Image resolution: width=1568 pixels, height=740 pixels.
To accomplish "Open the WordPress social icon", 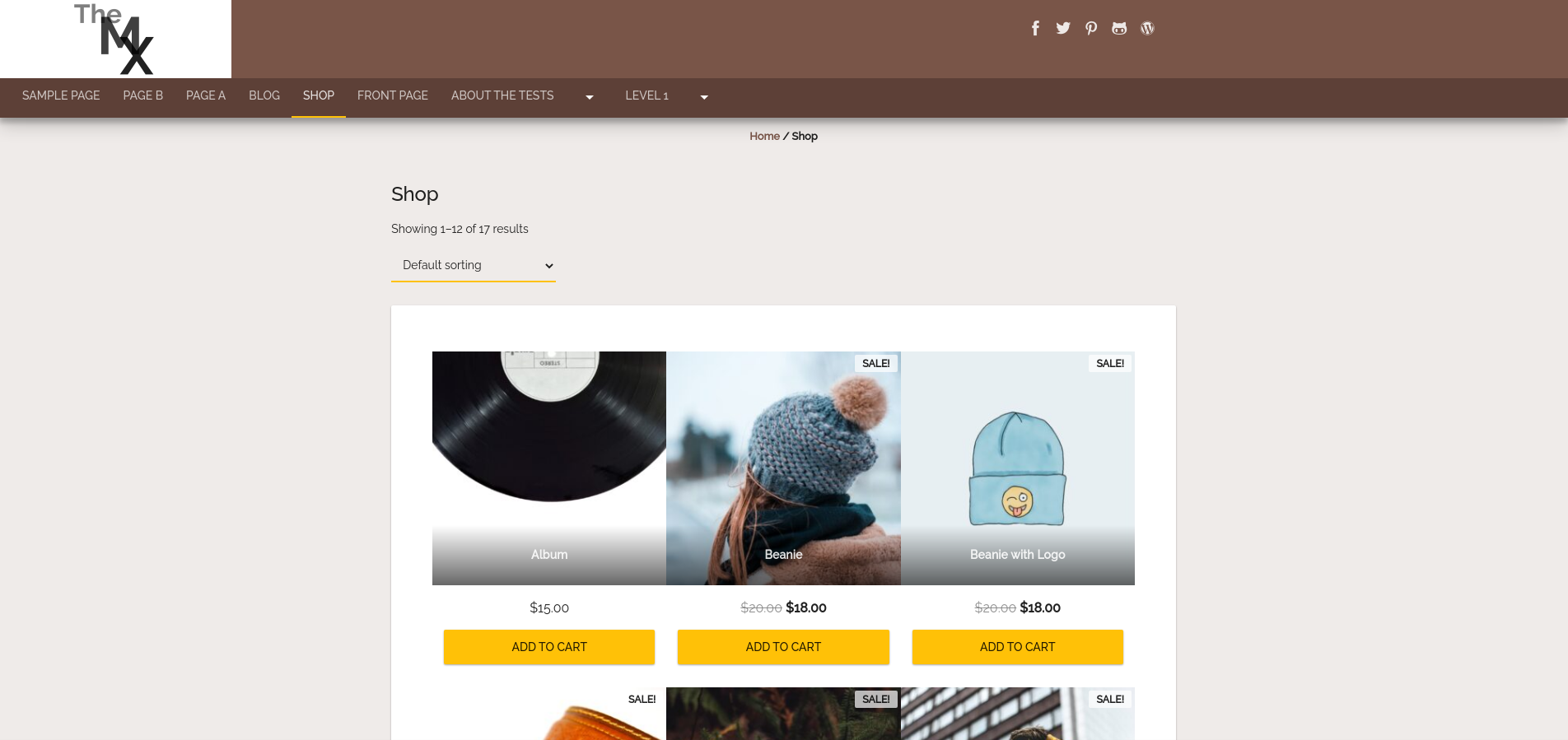I will point(1147,28).
